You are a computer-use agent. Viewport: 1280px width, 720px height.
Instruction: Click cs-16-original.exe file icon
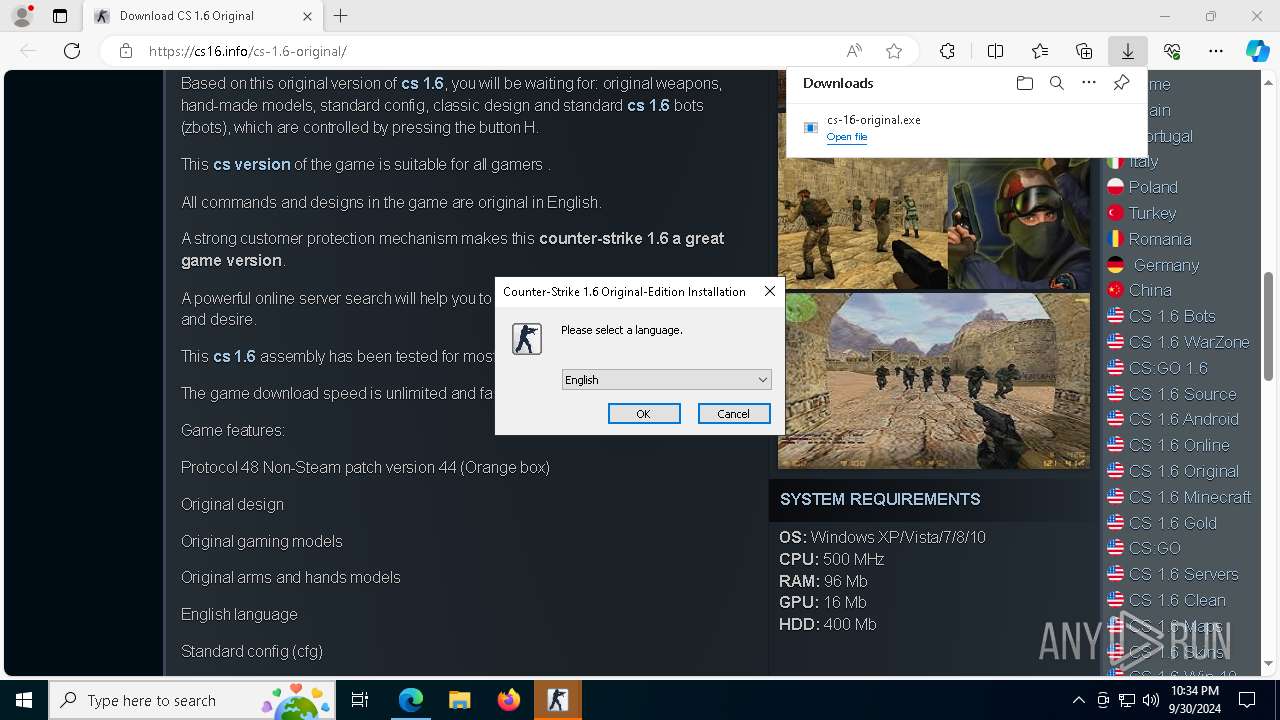click(x=811, y=127)
